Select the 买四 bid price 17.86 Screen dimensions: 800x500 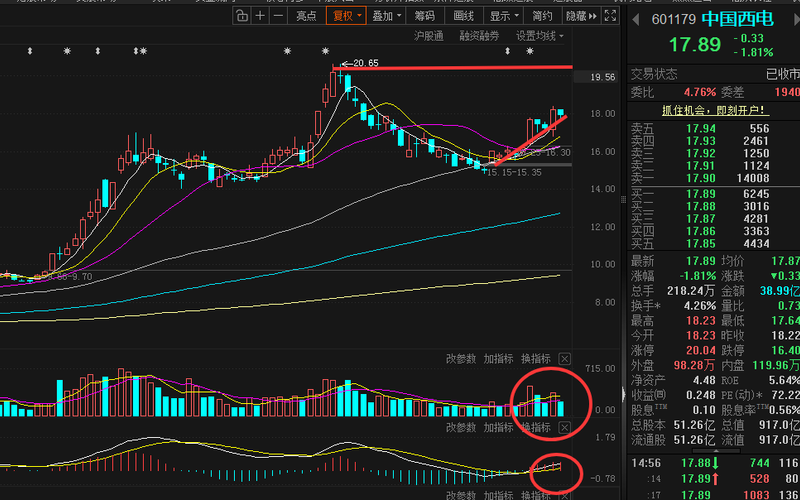tap(701, 231)
